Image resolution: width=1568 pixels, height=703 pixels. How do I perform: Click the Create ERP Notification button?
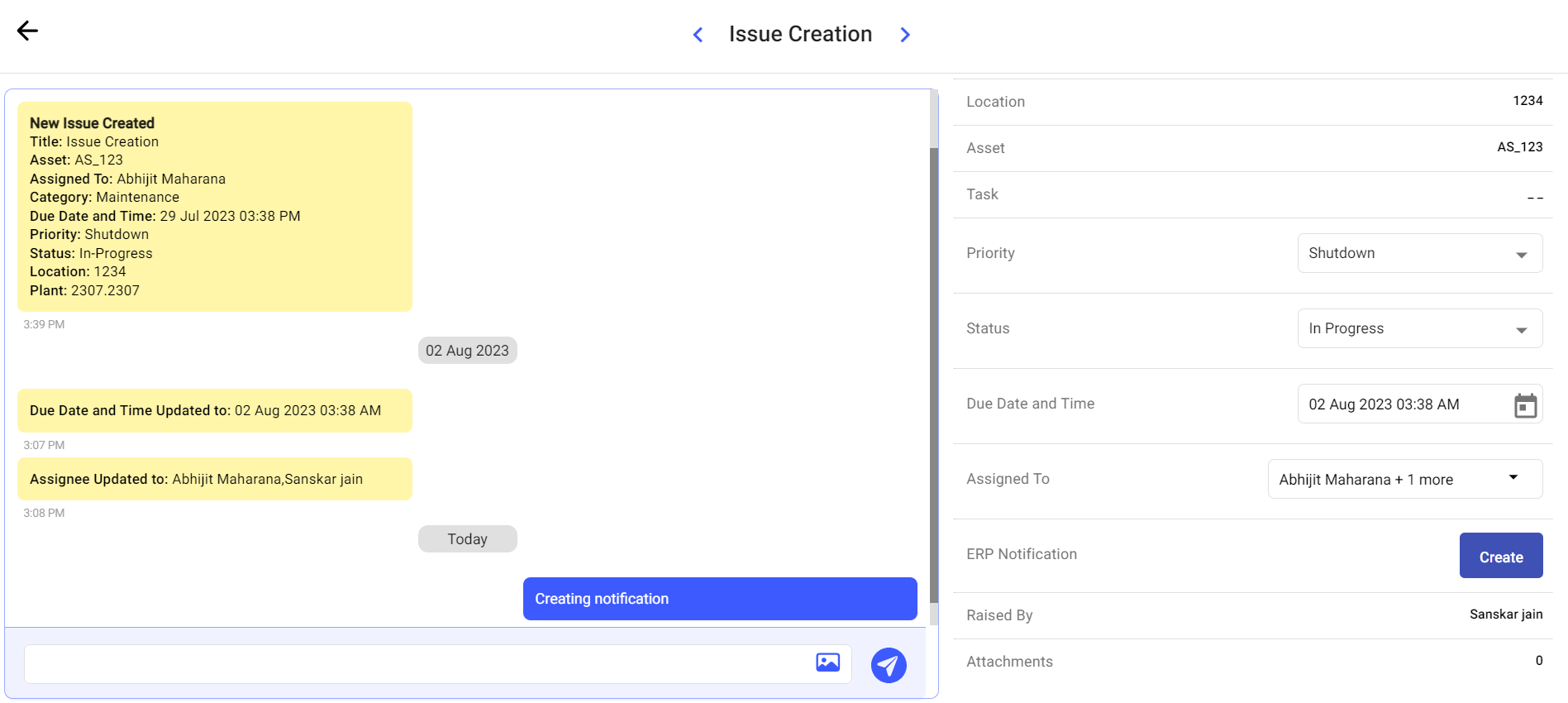point(1500,556)
